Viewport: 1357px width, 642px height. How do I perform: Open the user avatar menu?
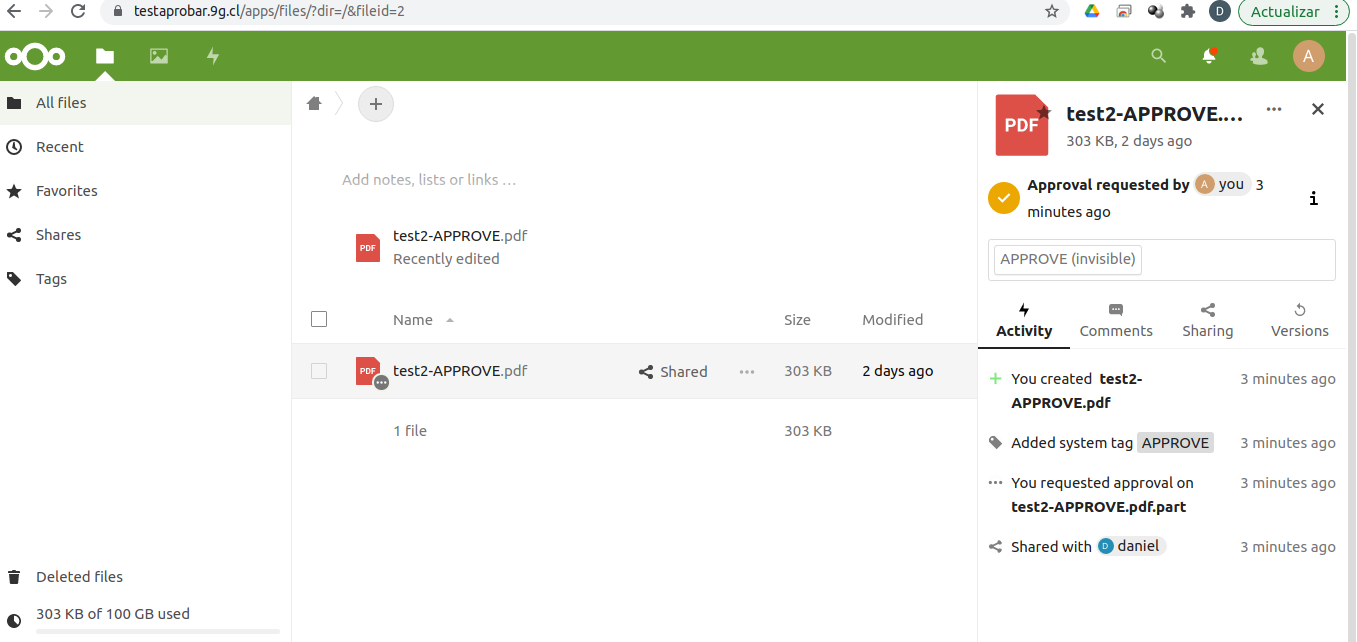[1309, 56]
